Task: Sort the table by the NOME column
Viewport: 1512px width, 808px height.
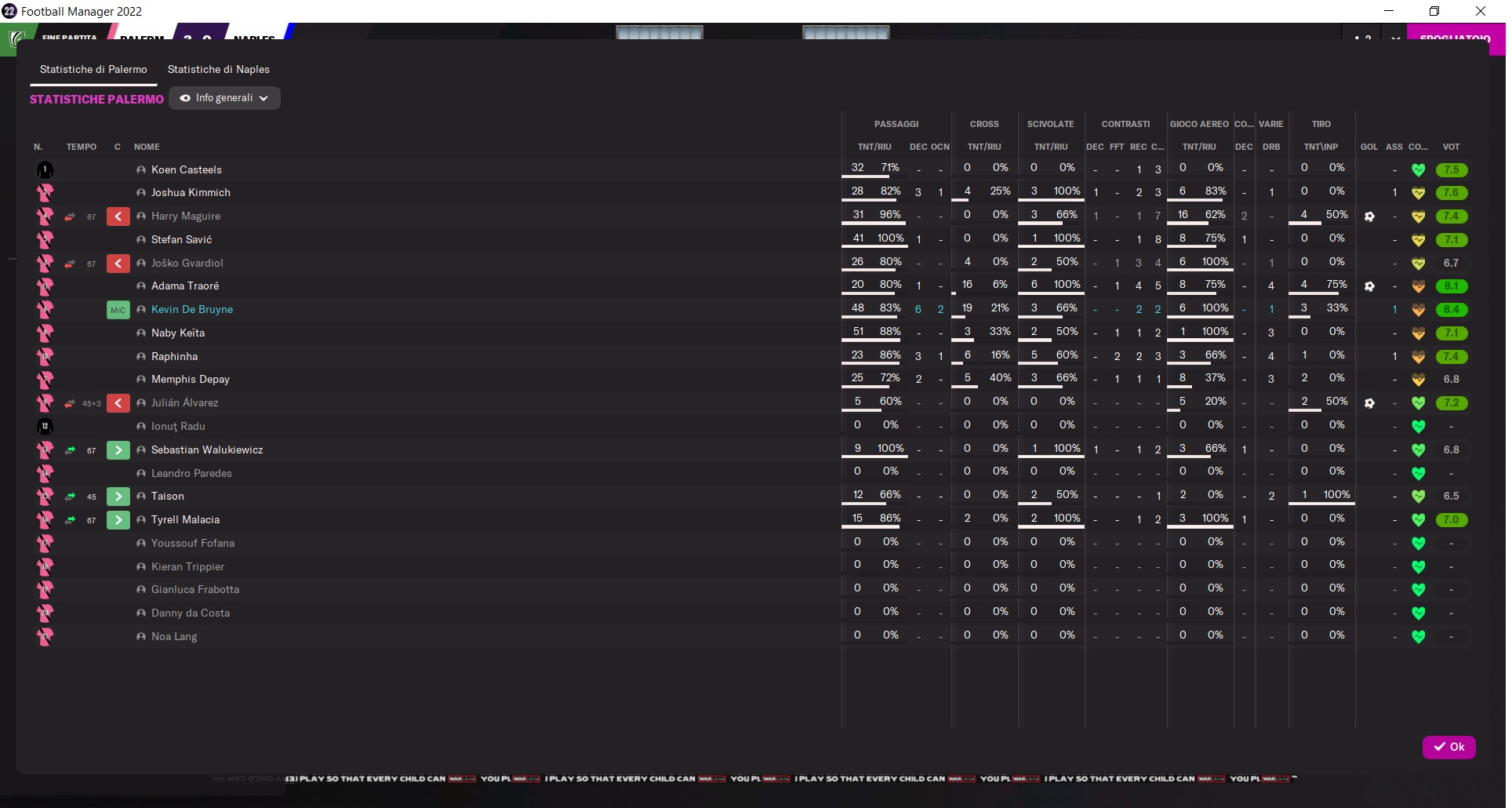Action: coord(147,147)
